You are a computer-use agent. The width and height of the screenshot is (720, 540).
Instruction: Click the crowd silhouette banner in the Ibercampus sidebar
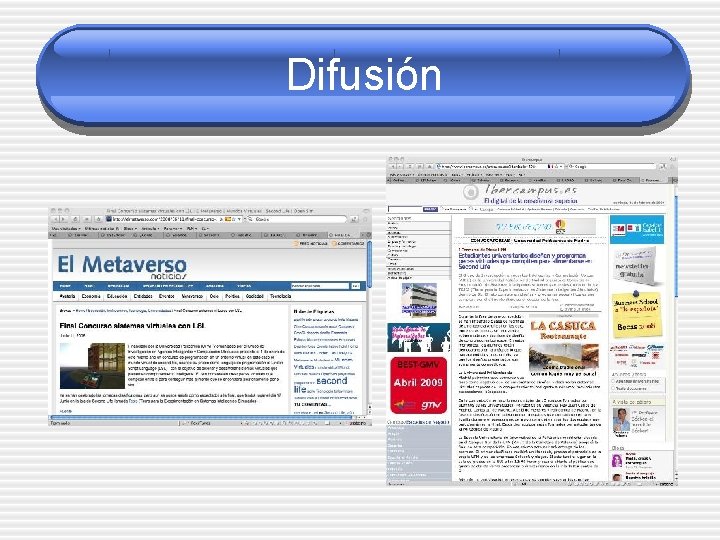pyautogui.click(x=418, y=338)
